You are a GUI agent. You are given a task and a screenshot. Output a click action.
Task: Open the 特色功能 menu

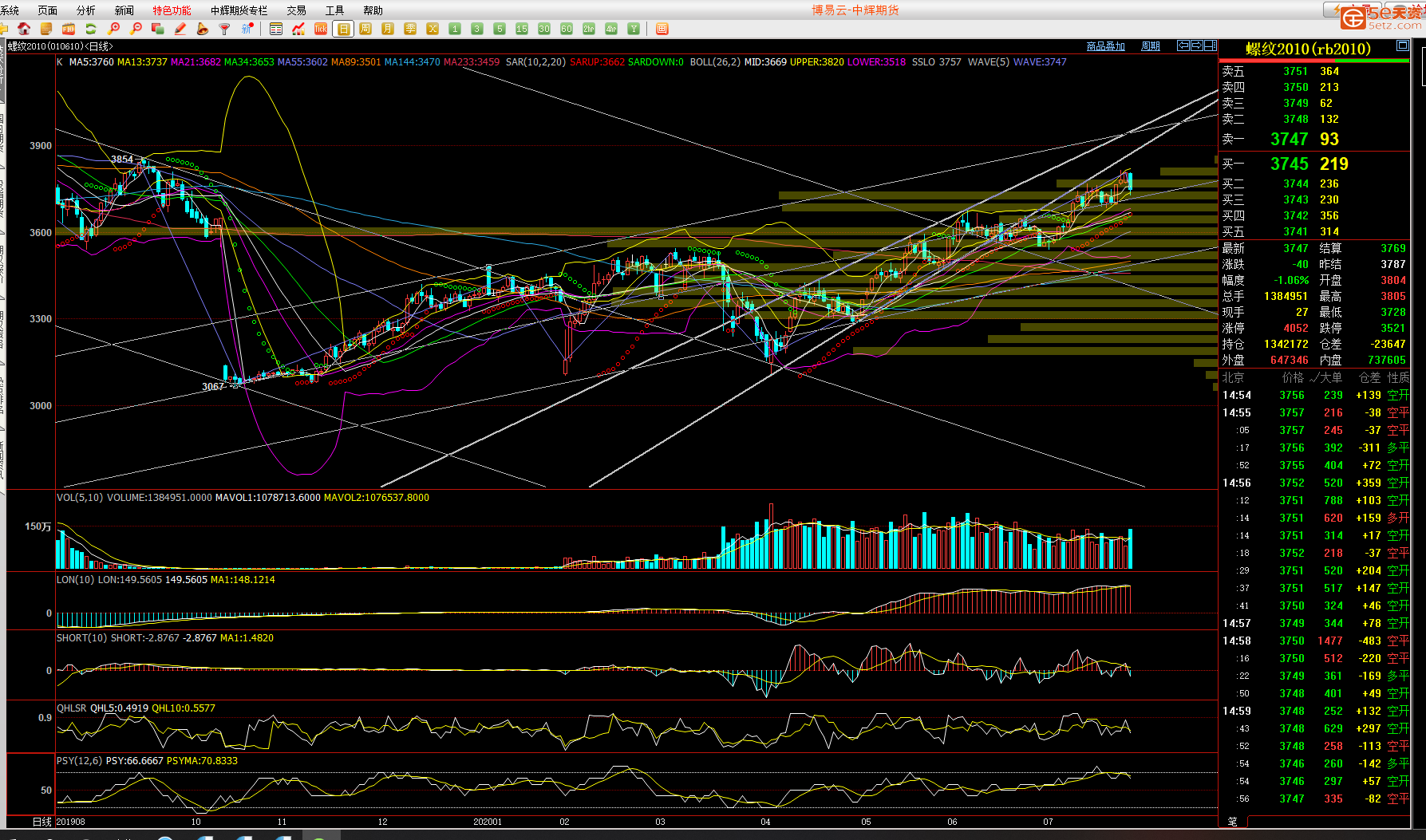tap(172, 10)
